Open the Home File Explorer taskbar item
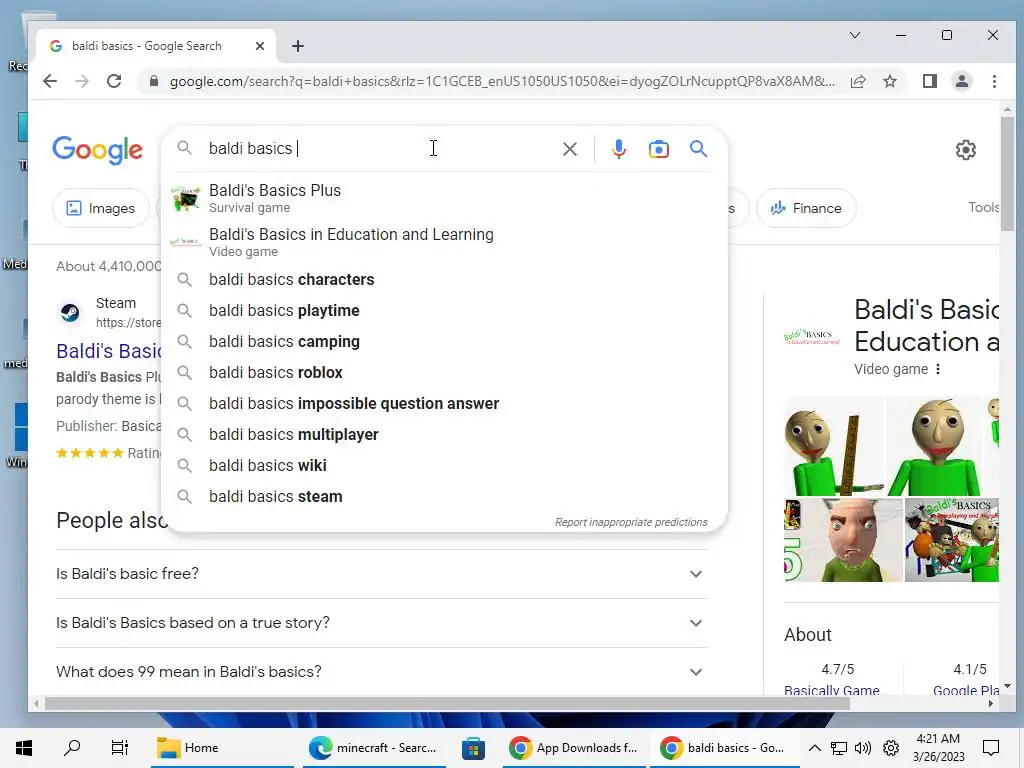 pos(222,748)
